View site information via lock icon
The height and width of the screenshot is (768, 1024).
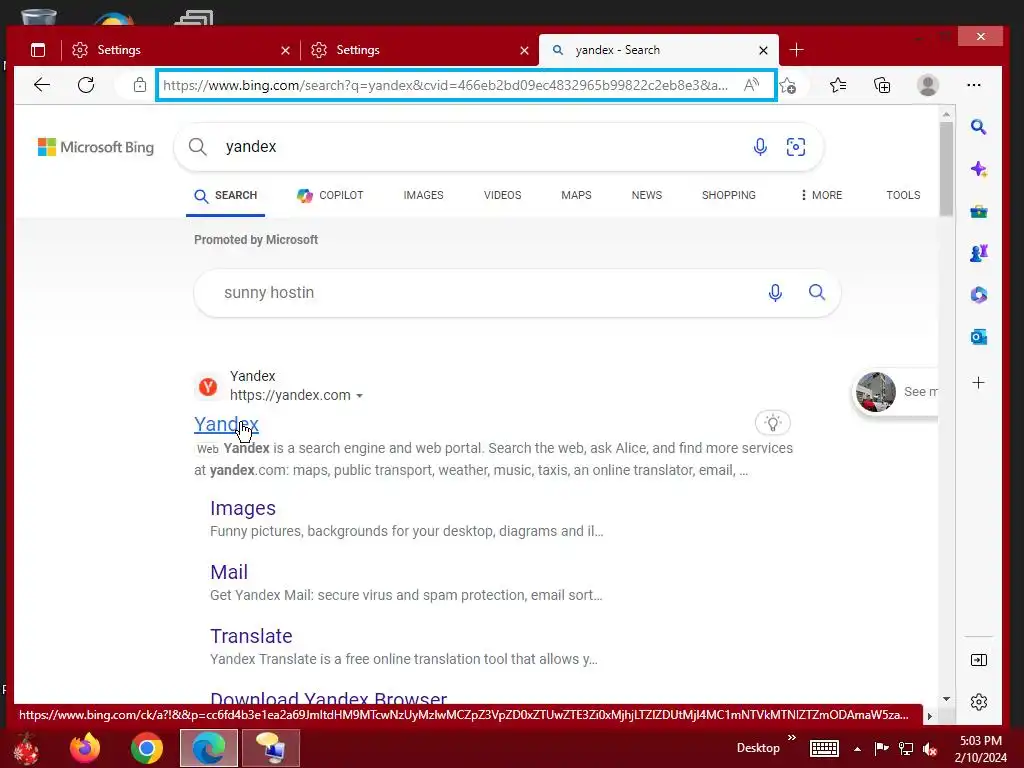(139, 85)
